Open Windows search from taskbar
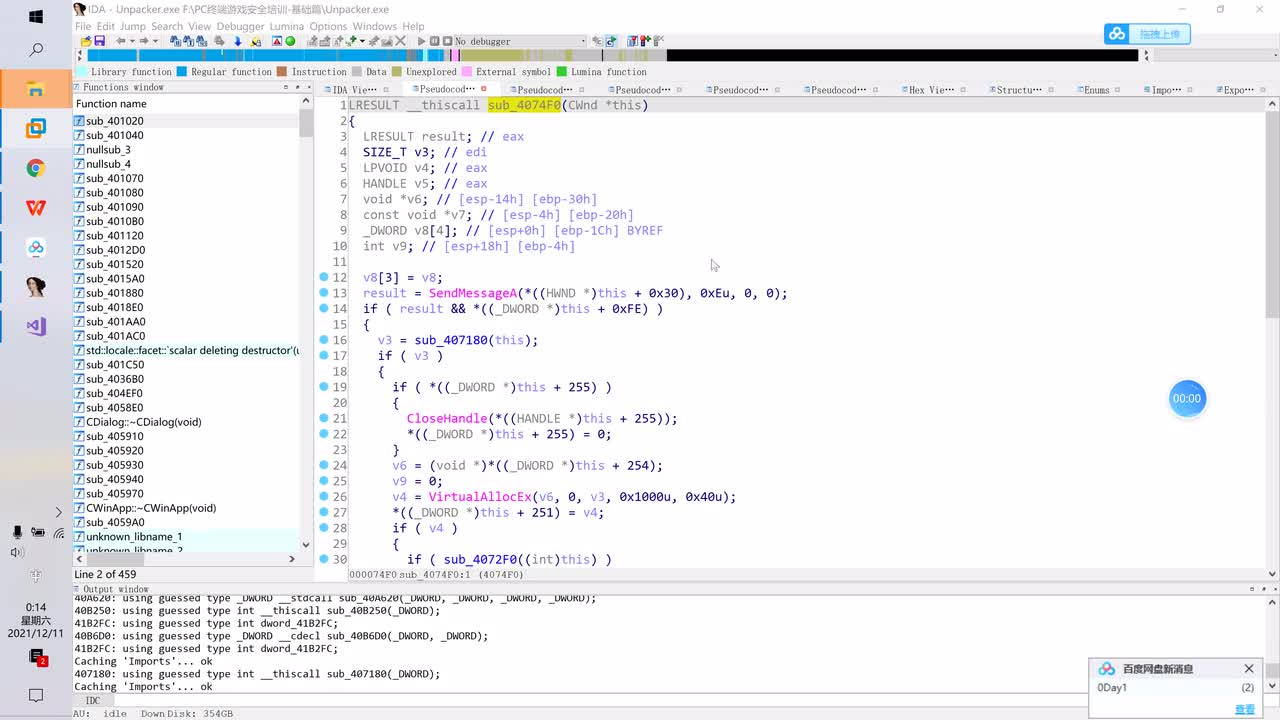 (36, 49)
